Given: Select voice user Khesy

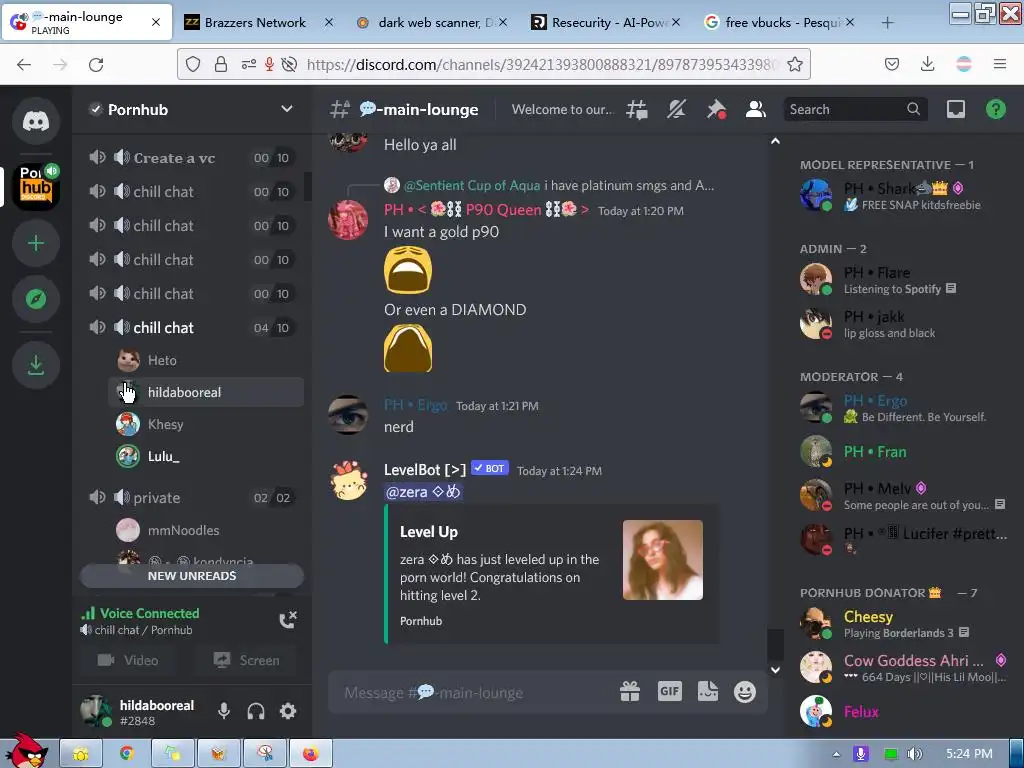Looking at the screenshot, I should [206, 424].
